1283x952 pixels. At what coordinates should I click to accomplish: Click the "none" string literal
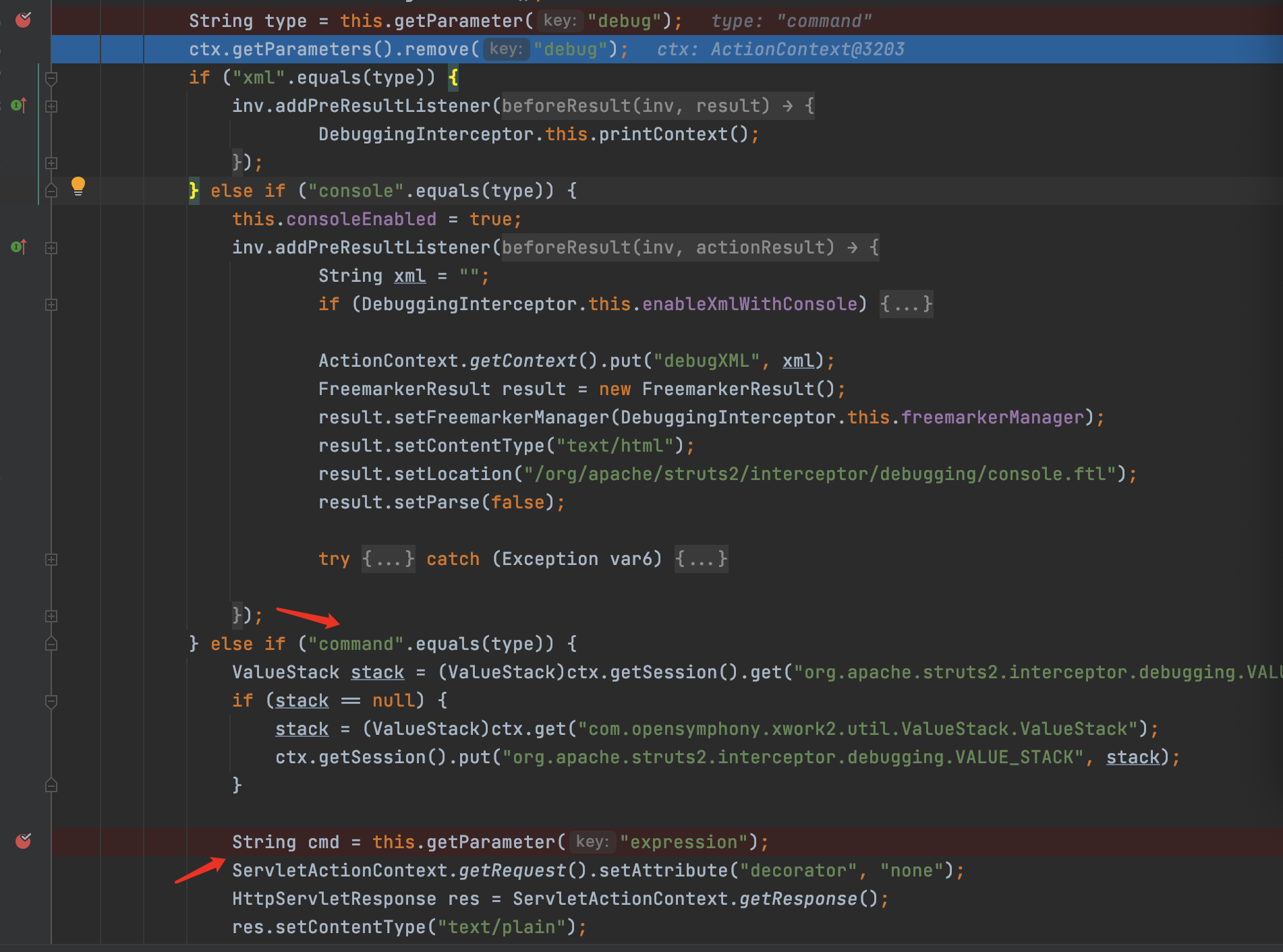click(x=912, y=870)
